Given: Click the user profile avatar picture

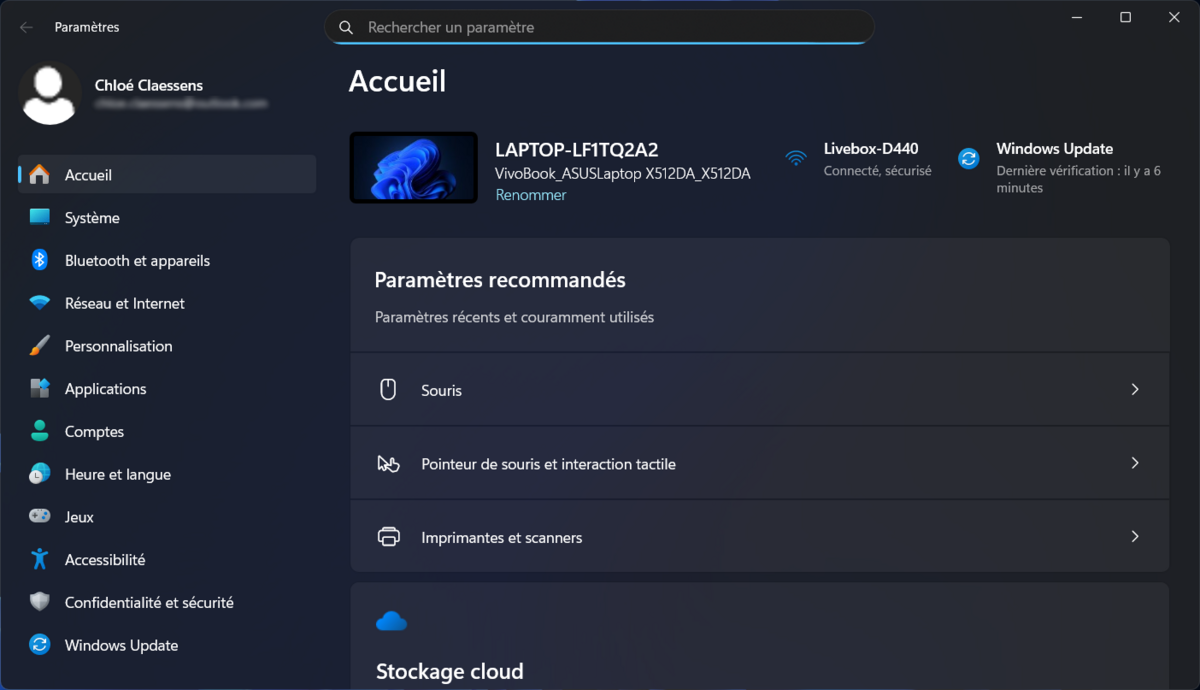Looking at the screenshot, I should (x=50, y=93).
